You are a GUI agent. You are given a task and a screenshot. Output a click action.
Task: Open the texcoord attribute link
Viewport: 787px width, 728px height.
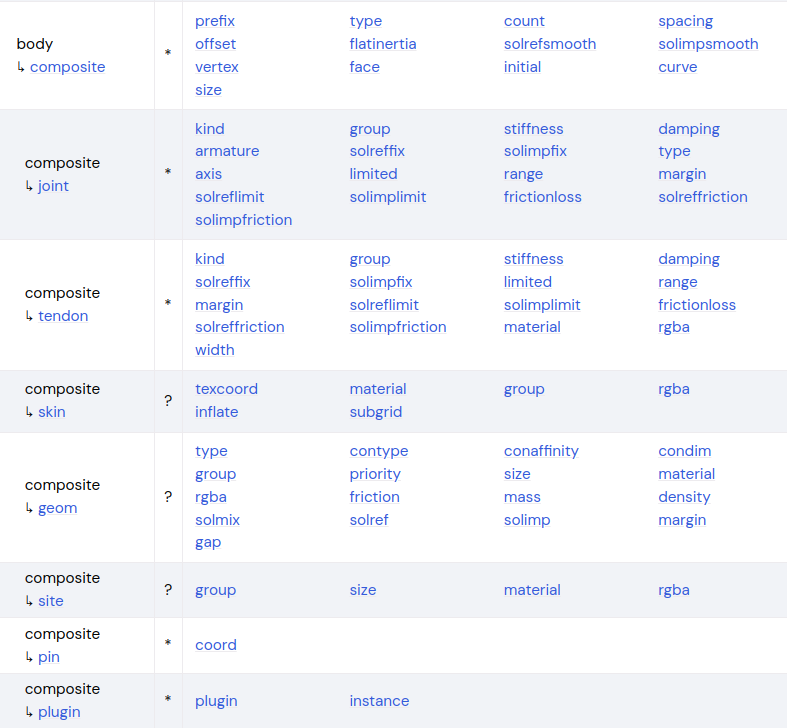226,389
